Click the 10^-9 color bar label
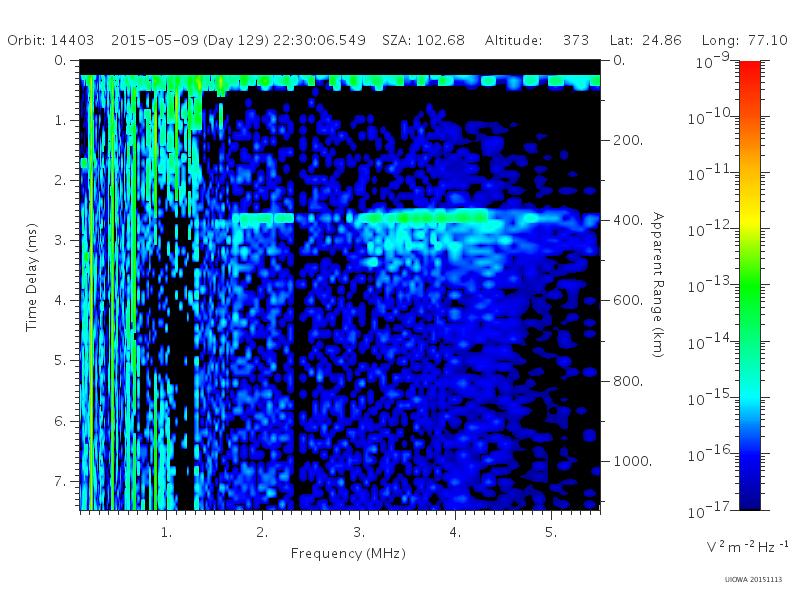Viewport: 800px width, 600px height. 713,61
